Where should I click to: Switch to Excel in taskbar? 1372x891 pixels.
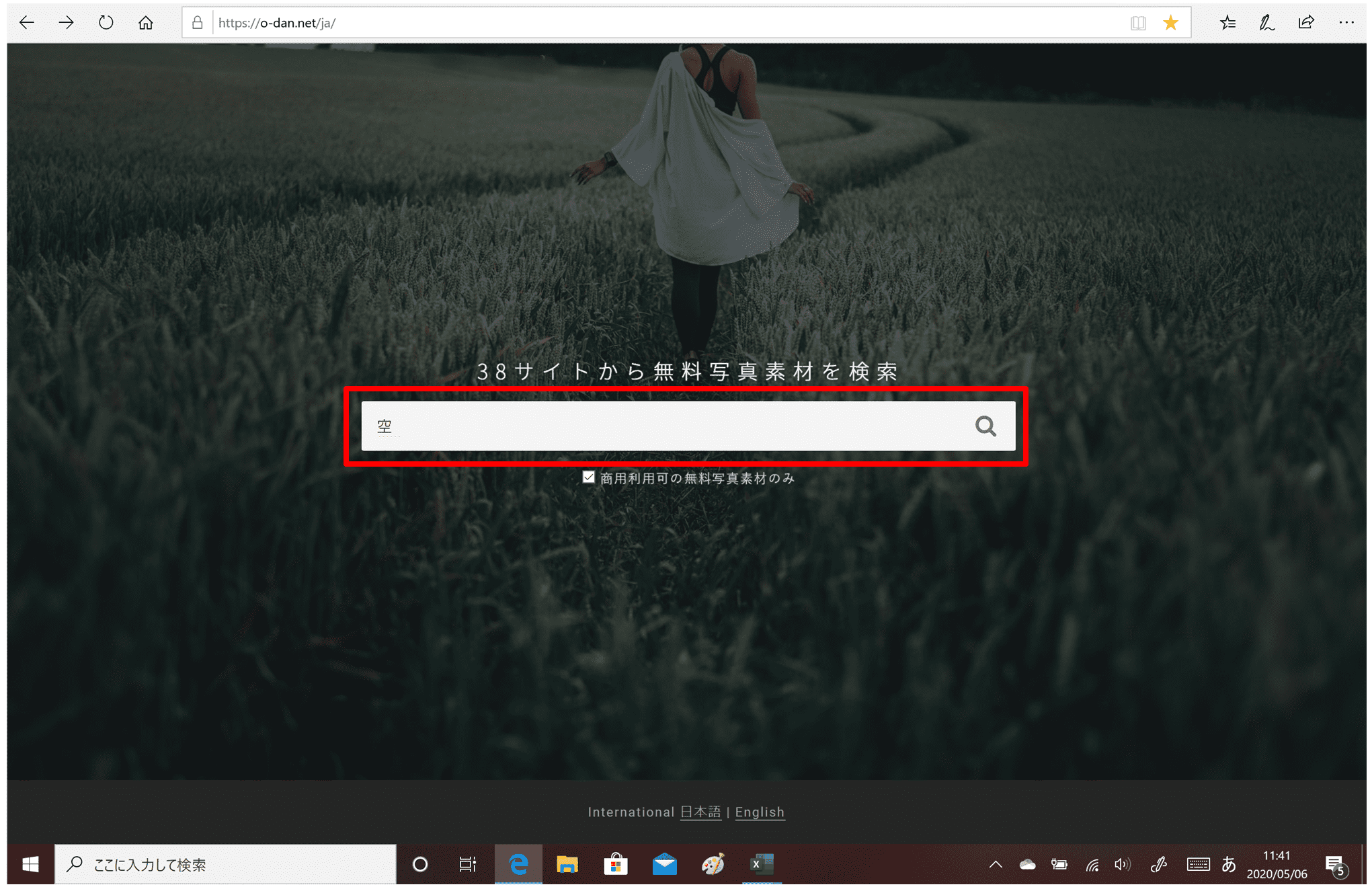pyautogui.click(x=762, y=864)
